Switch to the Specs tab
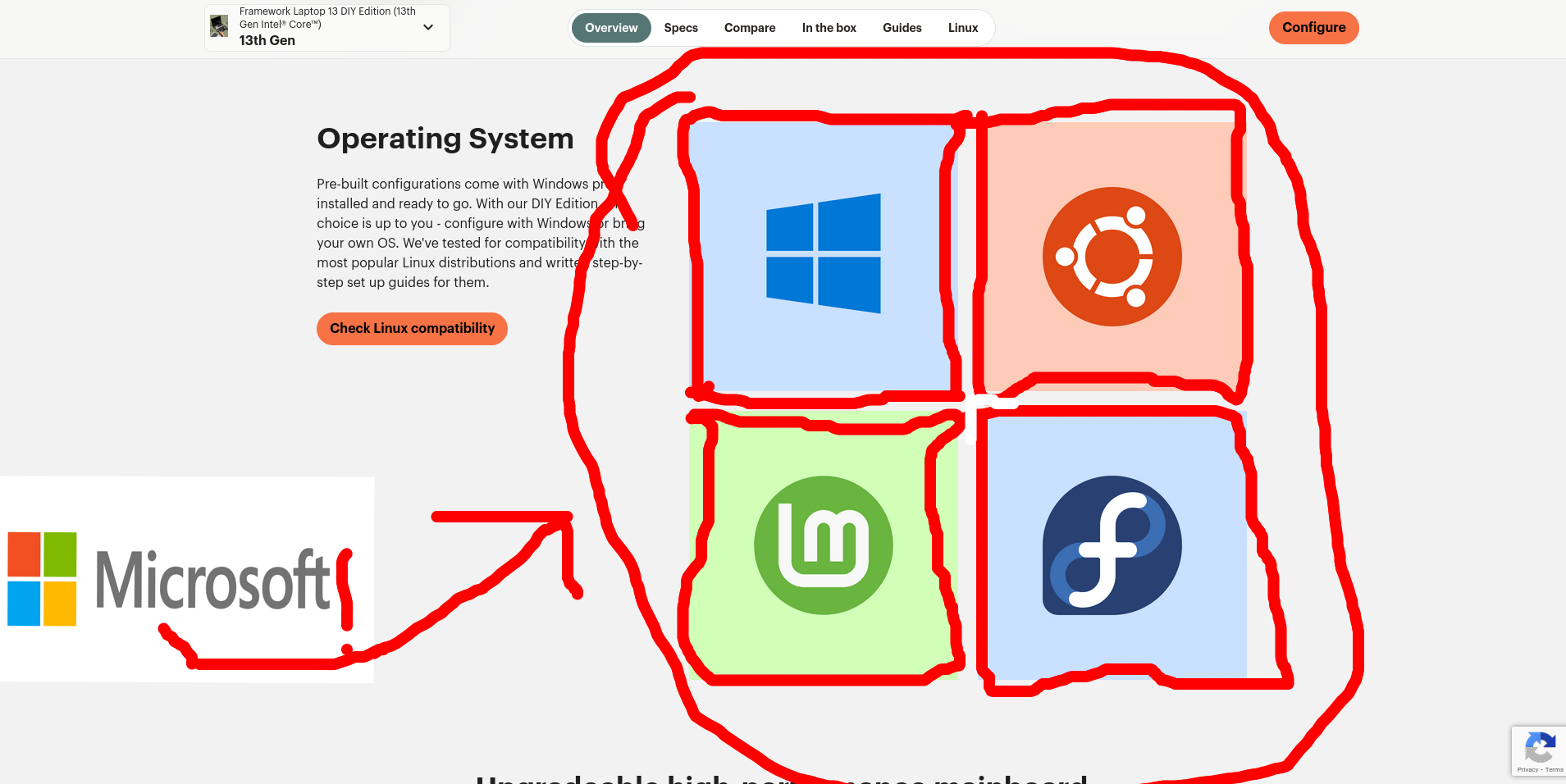1566x784 pixels. pyautogui.click(x=681, y=28)
